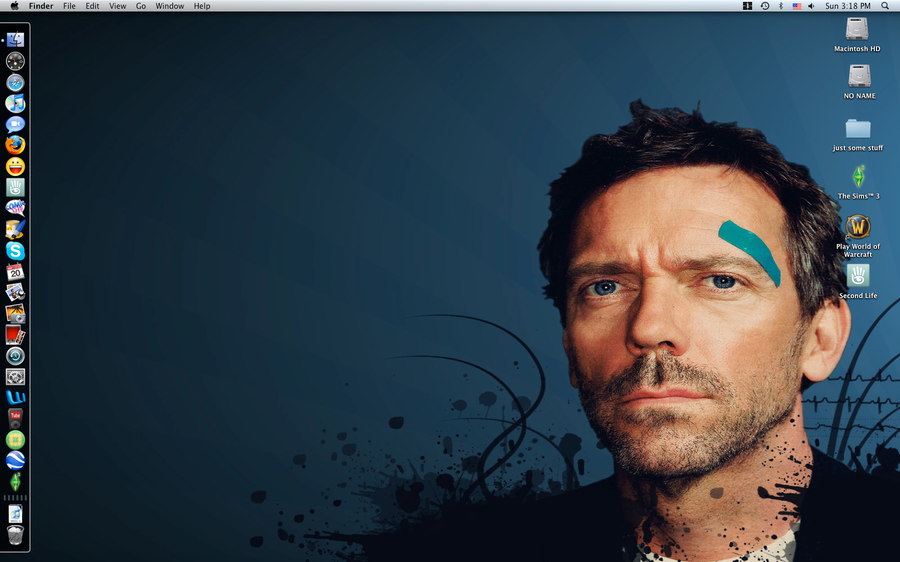Open the Finder menu
Image resolution: width=900 pixels, height=562 pixels.
coord(41,6)
